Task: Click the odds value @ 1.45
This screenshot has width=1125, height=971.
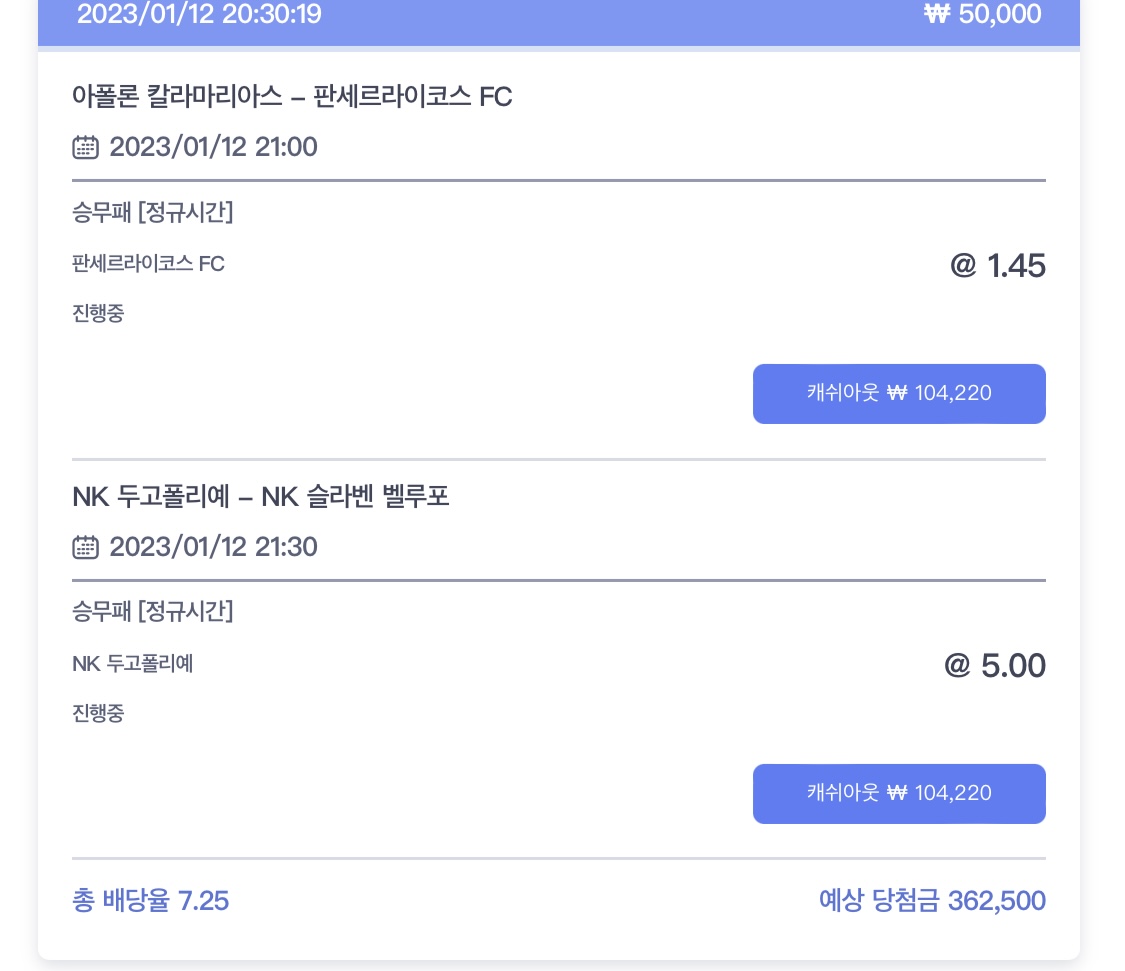Action: point(998,266)
